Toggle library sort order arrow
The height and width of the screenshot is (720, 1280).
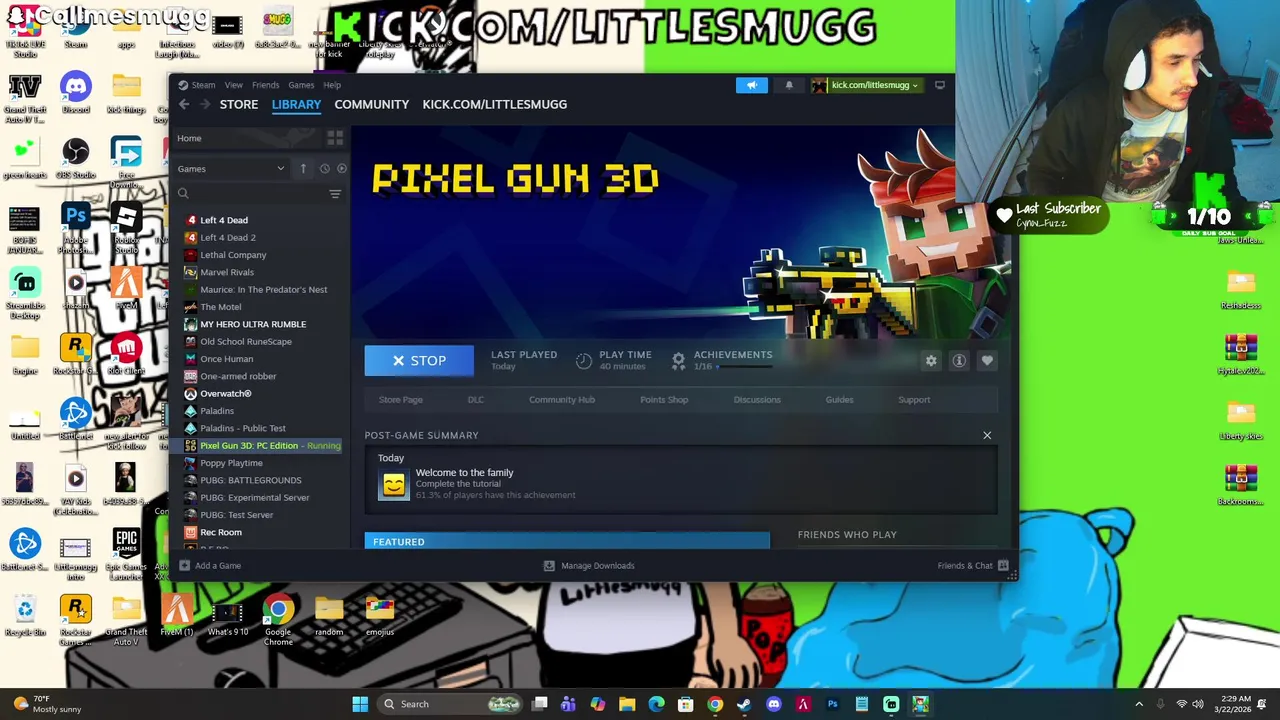(303, 169)
